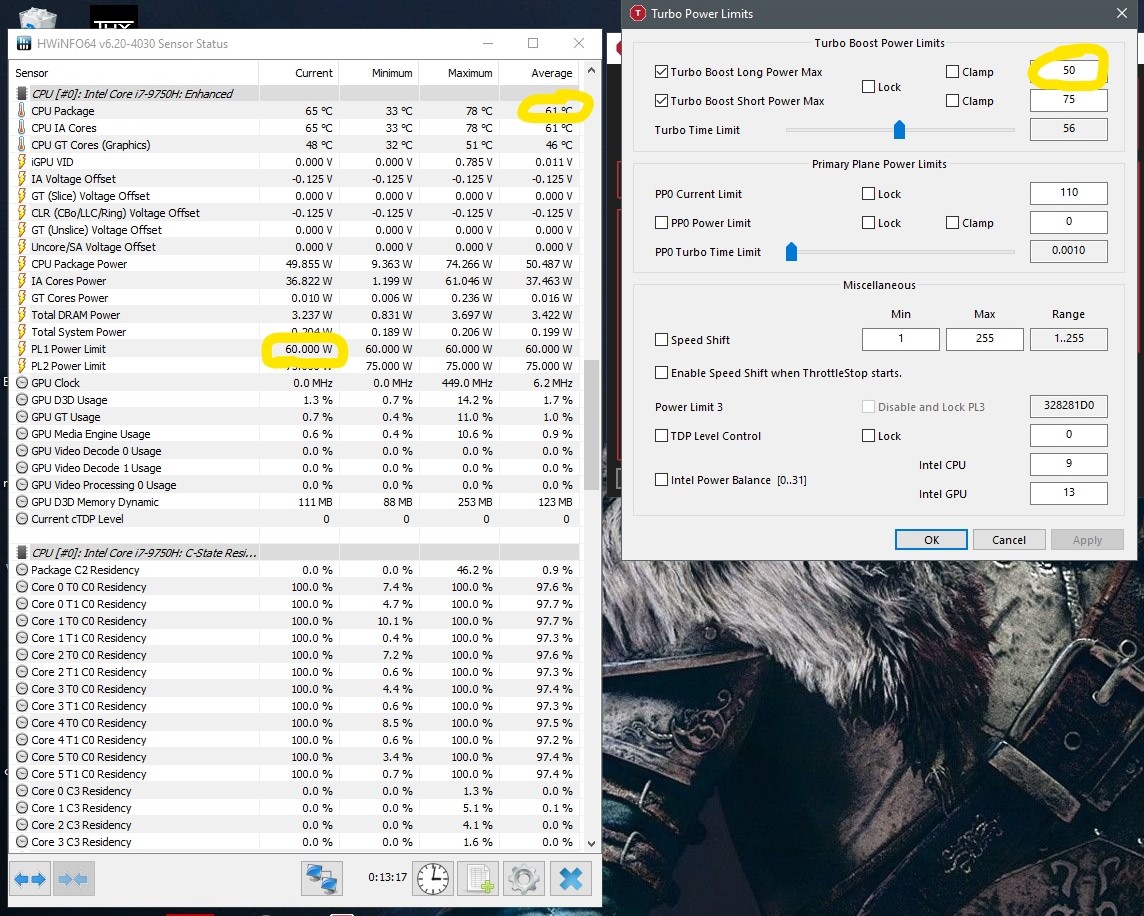The height and width of the screenshot is (916, 1144).
Task: Click the iGPU VID lightning icon
Action: click(22, 161)
